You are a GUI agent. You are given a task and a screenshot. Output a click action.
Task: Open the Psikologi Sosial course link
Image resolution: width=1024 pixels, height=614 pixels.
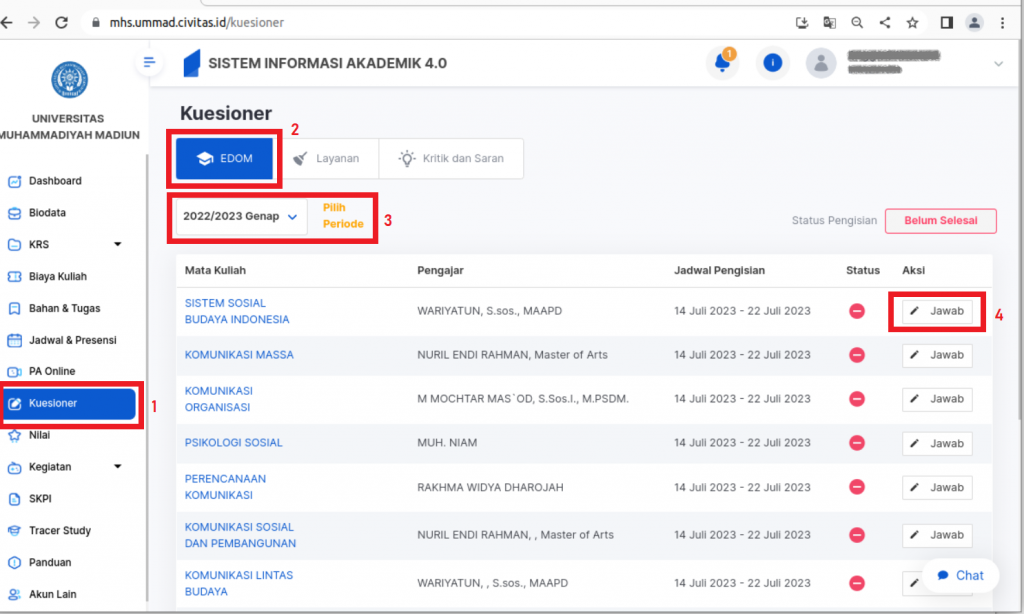(x=233, y=442)
